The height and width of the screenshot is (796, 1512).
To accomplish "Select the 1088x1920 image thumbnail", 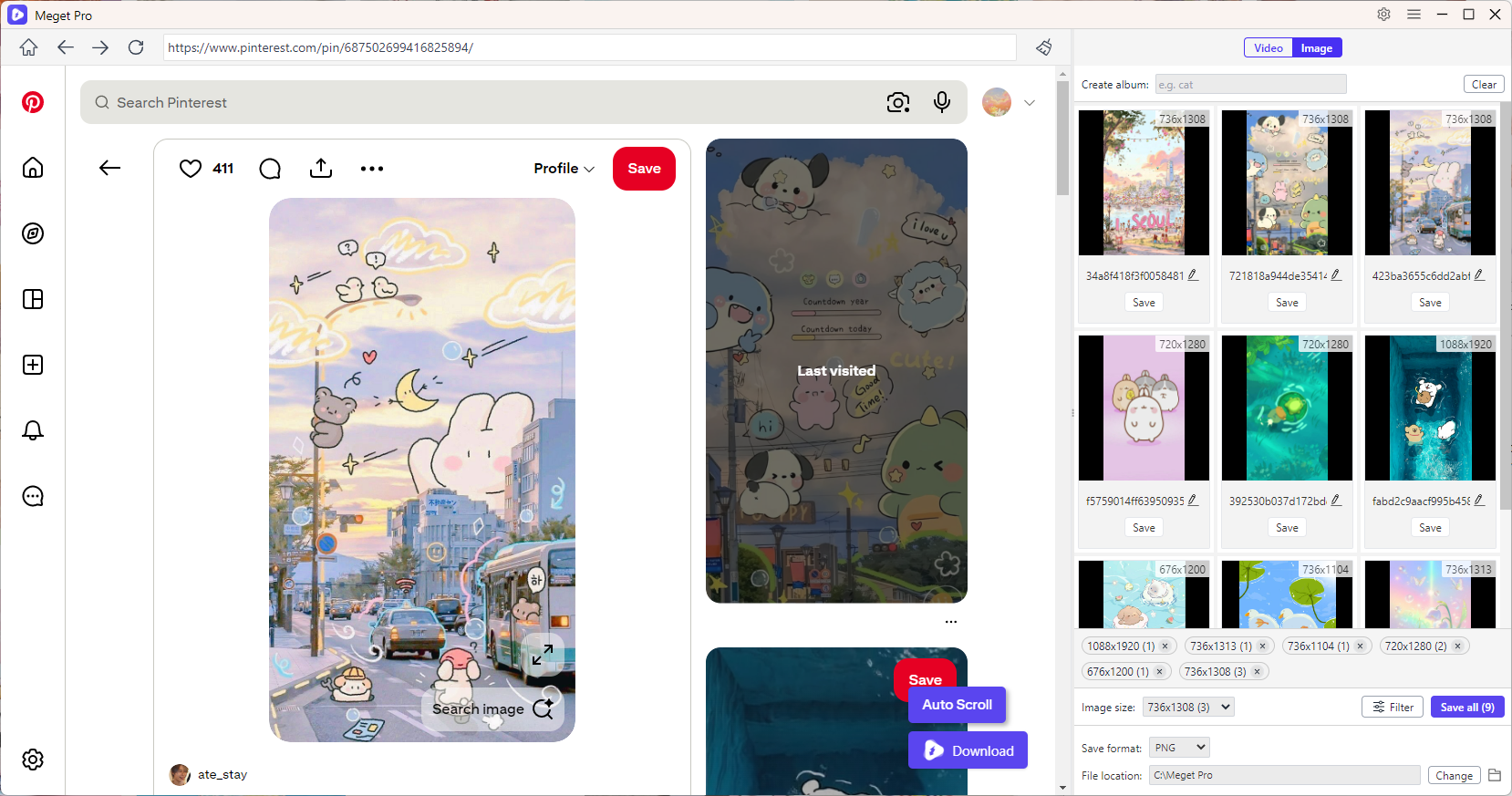I will pos(1430,408).
